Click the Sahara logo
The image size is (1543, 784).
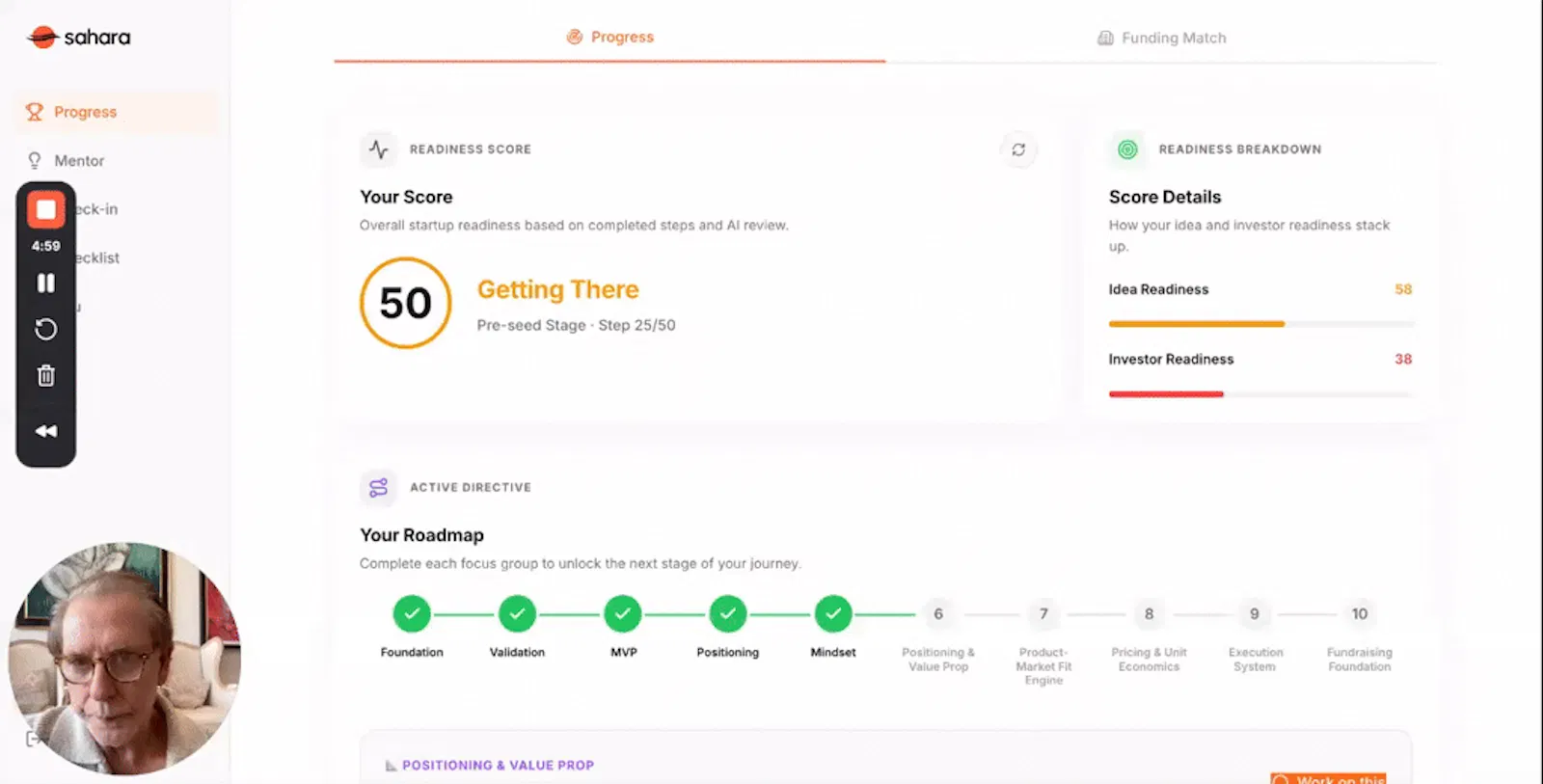[x=79, y=38]
